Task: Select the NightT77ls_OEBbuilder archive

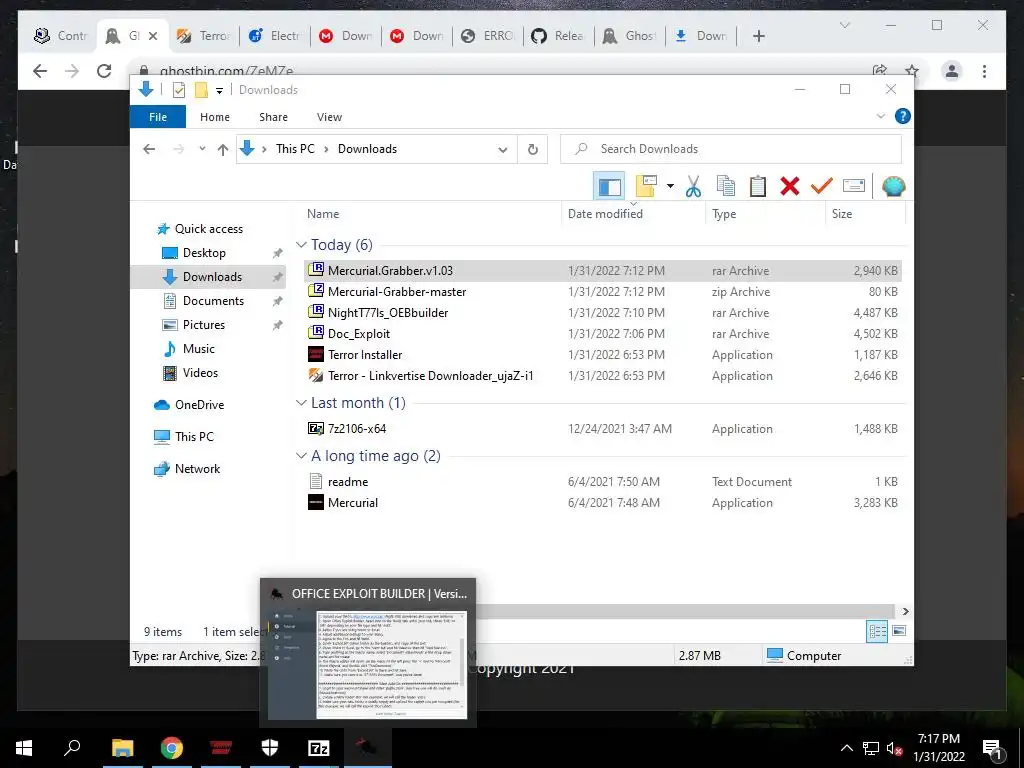Action: coord(603,313)
